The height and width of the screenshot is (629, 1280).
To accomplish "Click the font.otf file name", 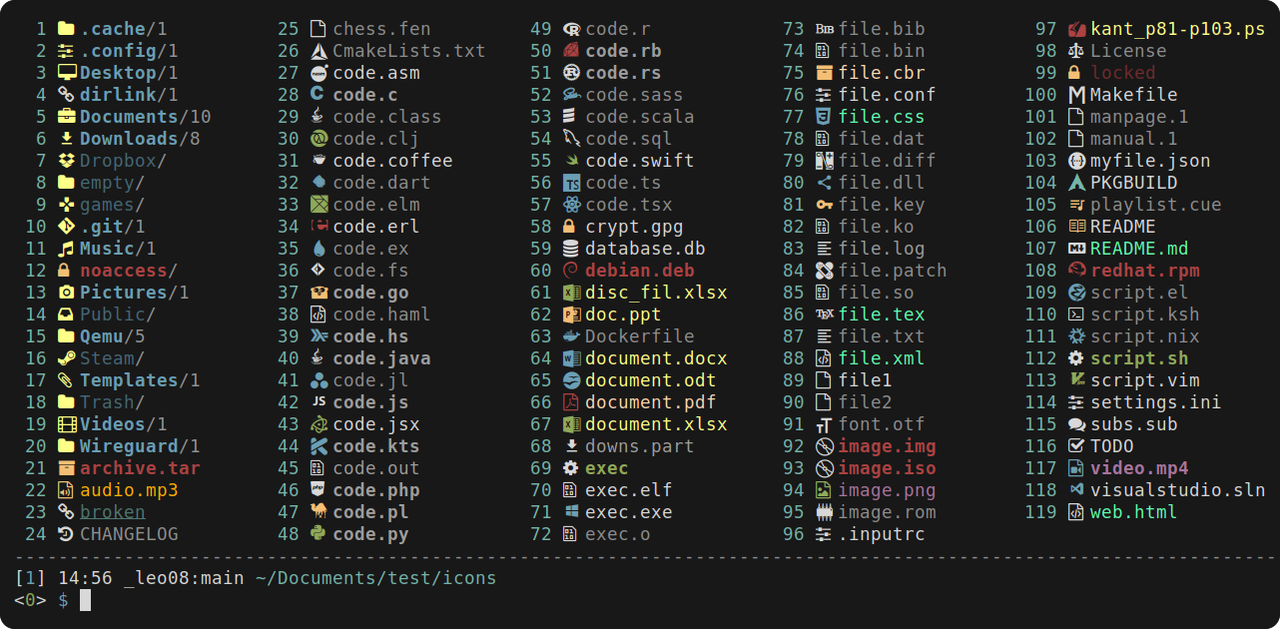I will tap(882, 425).
